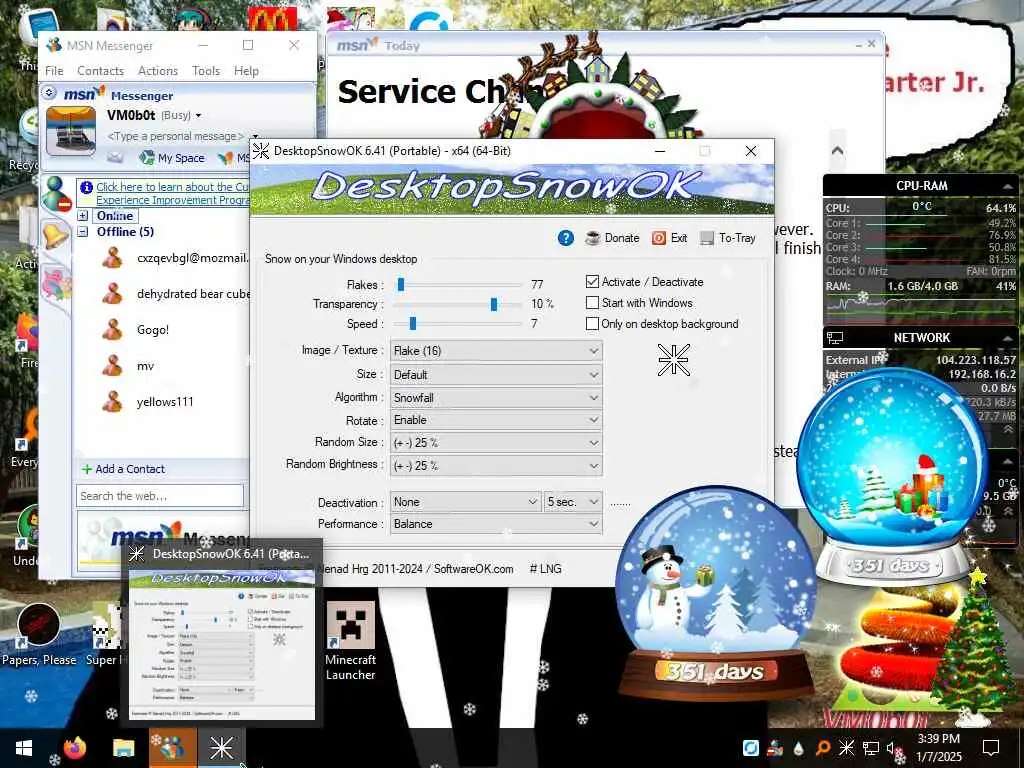Adjust the Flakes slider handle
Screen dimensions: 1024x768
pyautogui.click(x=401, y=285)
